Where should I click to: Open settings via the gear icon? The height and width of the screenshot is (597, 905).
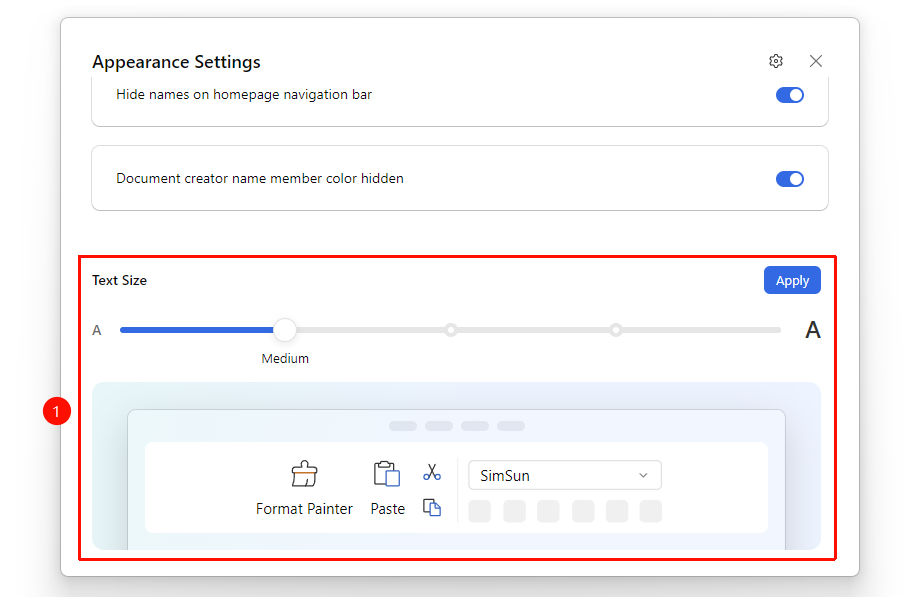tap(776, 61)
